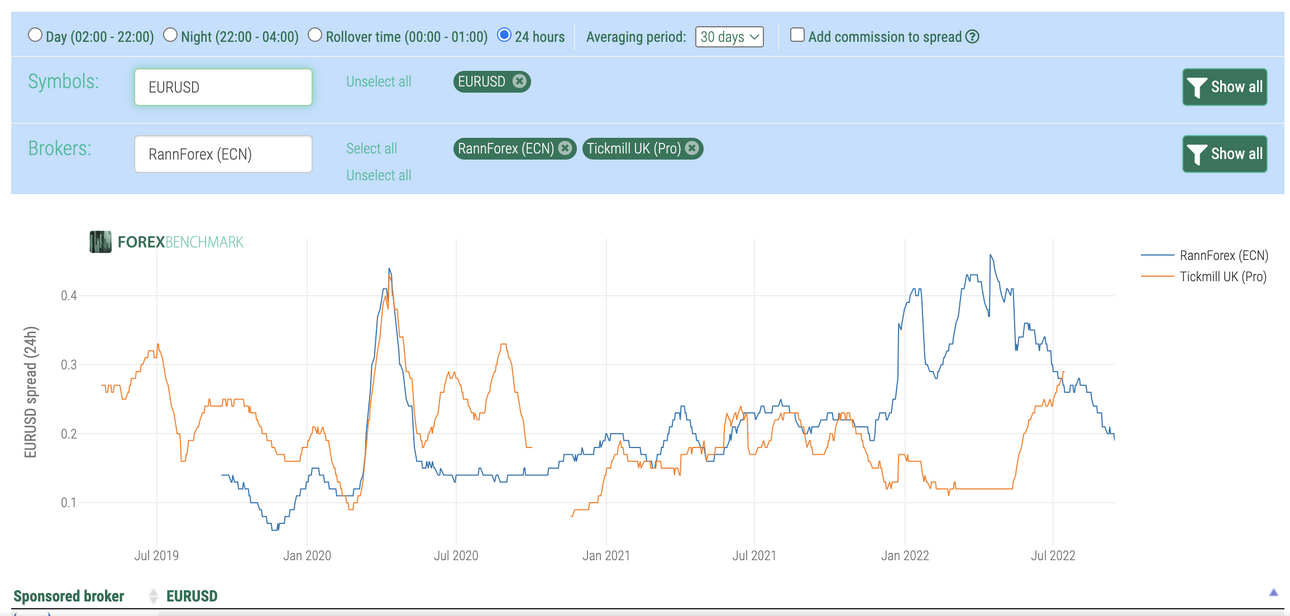The width and height of the screenshot is (1290, 616).
Task: Click Select all for Brokers
Action: tap(371, 148)
